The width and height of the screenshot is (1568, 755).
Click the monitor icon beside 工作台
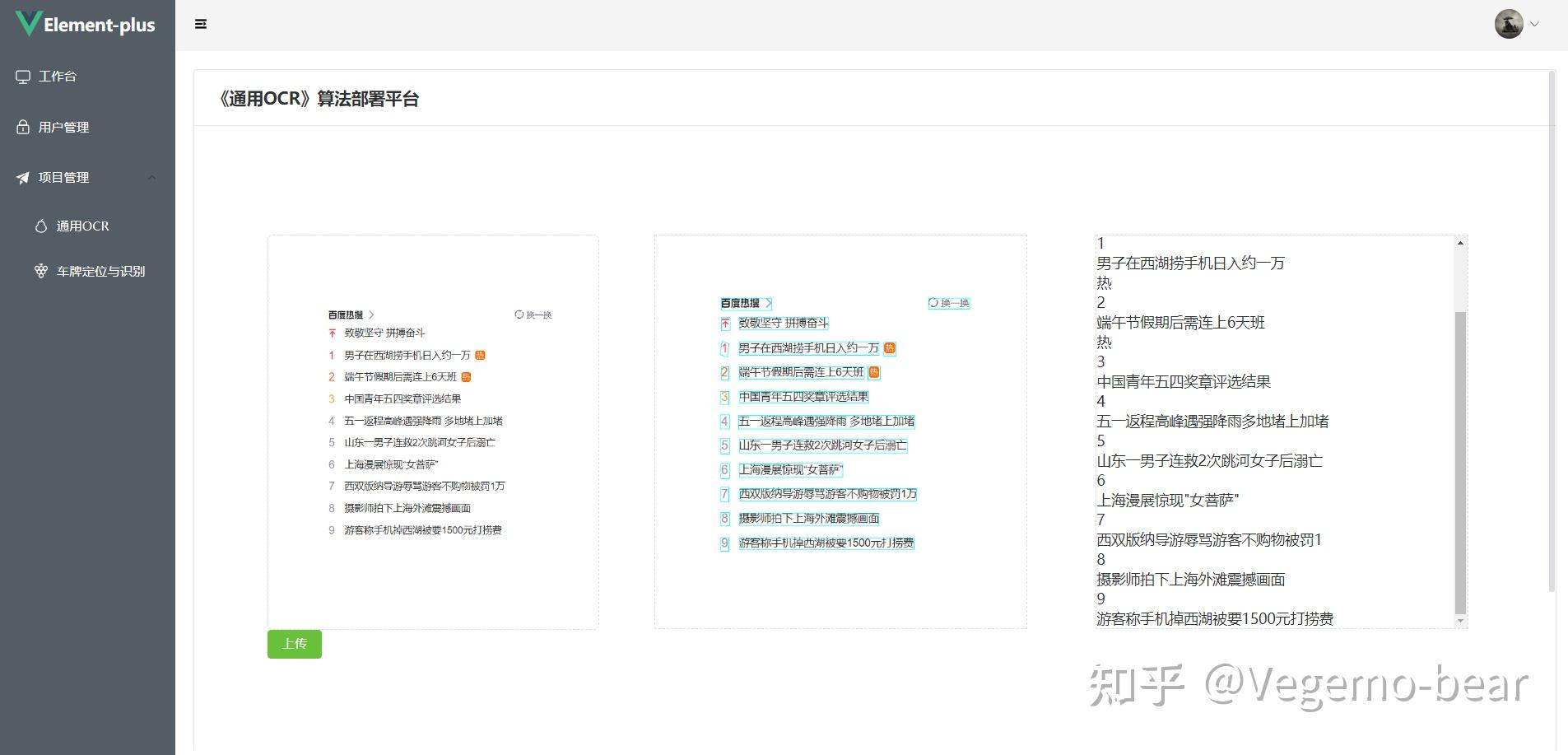(x=22, y=76)
